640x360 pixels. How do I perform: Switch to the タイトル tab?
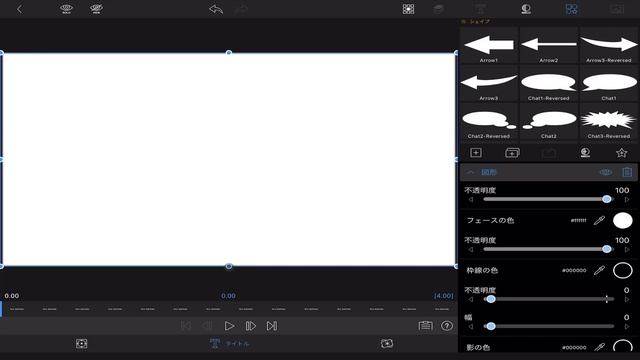click(x=229, y=344)
